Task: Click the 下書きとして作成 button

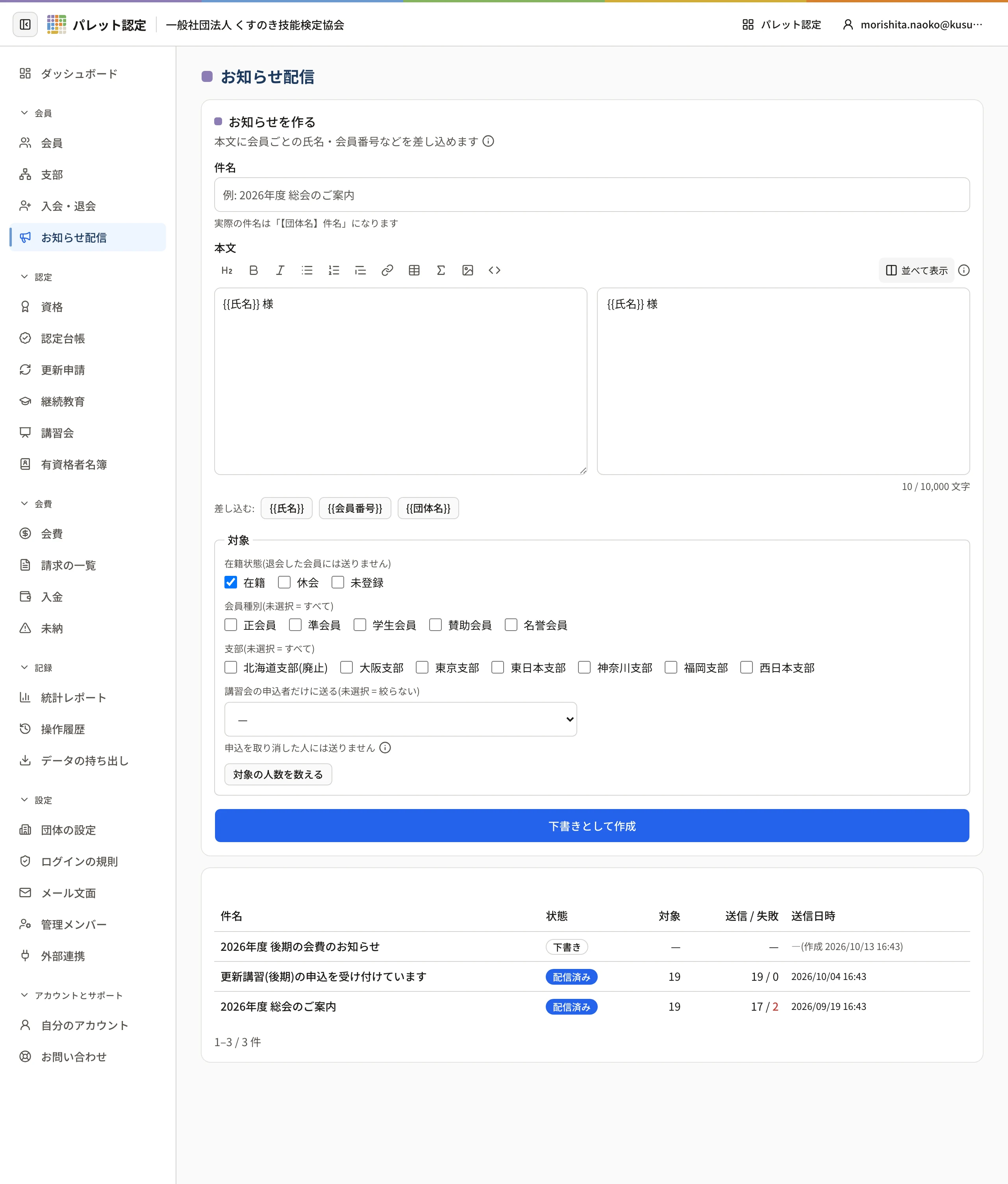Action: 592,826
